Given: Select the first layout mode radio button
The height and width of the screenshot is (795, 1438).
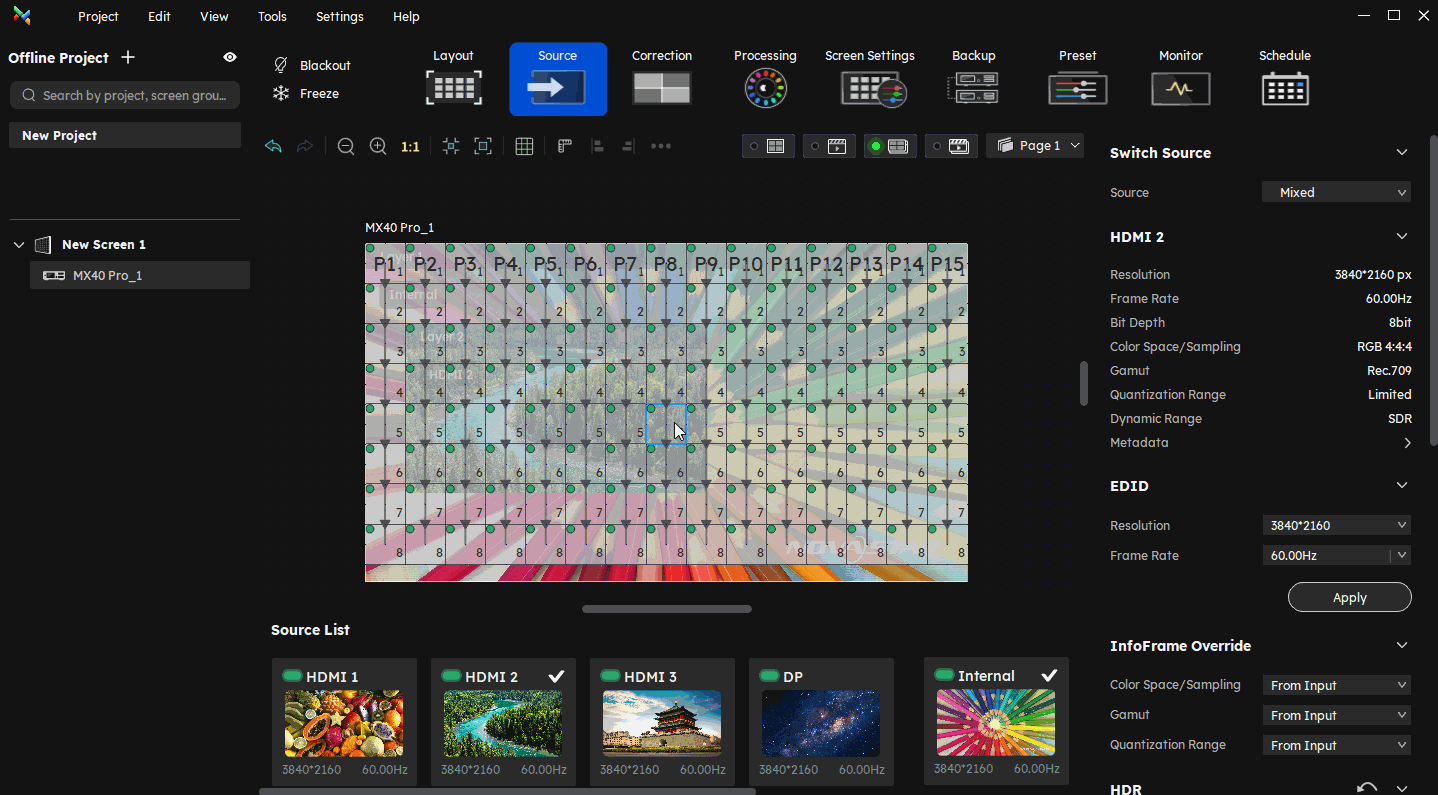Looking at the screenshot, I should (754, 146).
